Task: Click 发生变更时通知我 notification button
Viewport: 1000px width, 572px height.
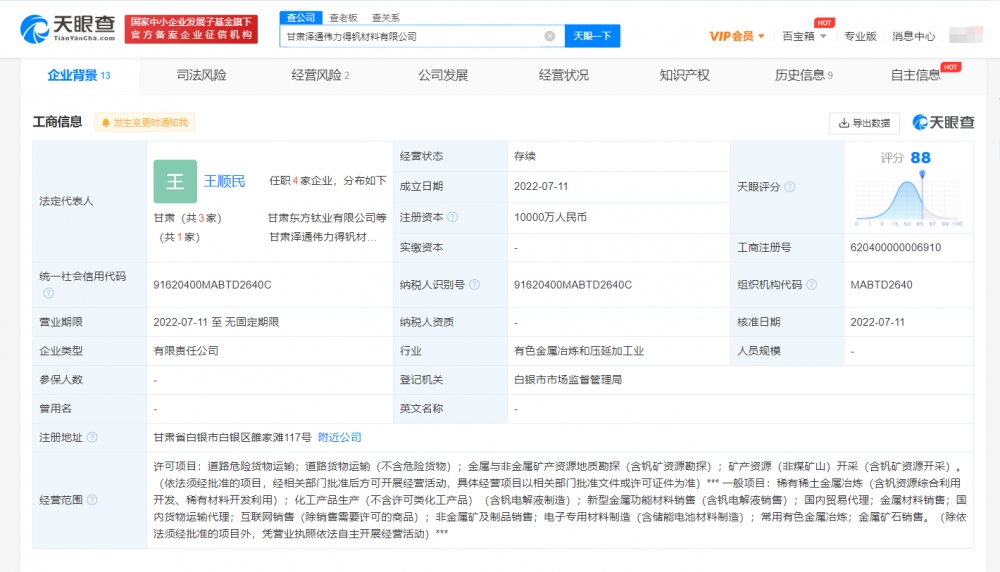Action: point(145,122)
